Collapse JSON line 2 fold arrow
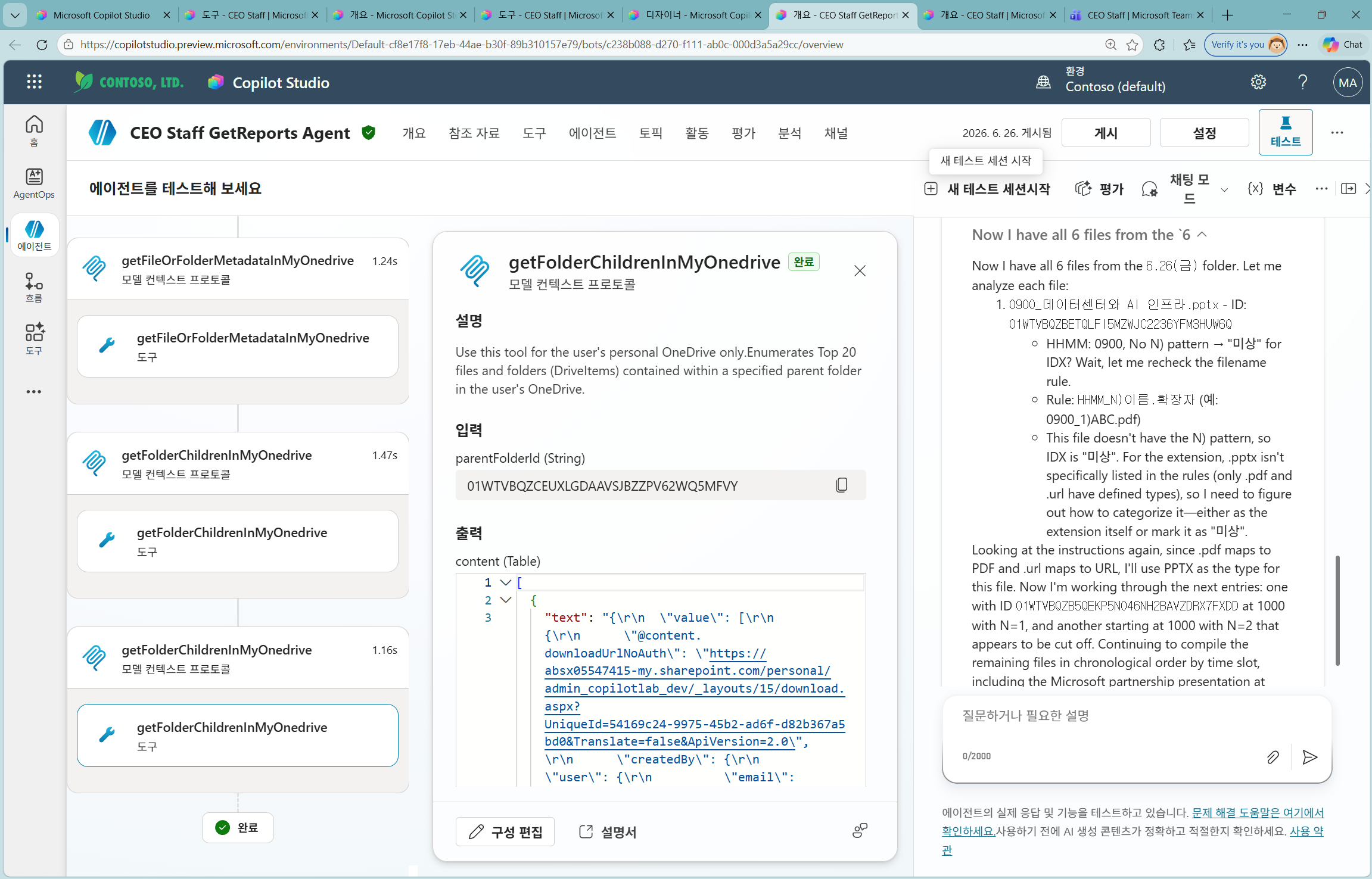 click(506, 600)
